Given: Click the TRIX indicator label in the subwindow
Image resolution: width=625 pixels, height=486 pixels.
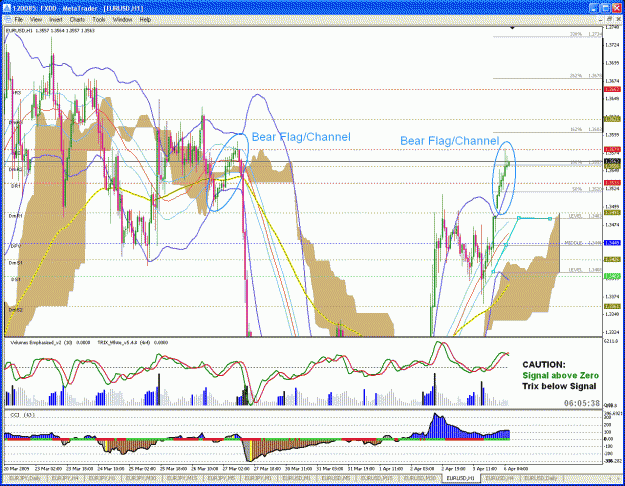Looking at the screenshot, I should click(x=133, y=342).
